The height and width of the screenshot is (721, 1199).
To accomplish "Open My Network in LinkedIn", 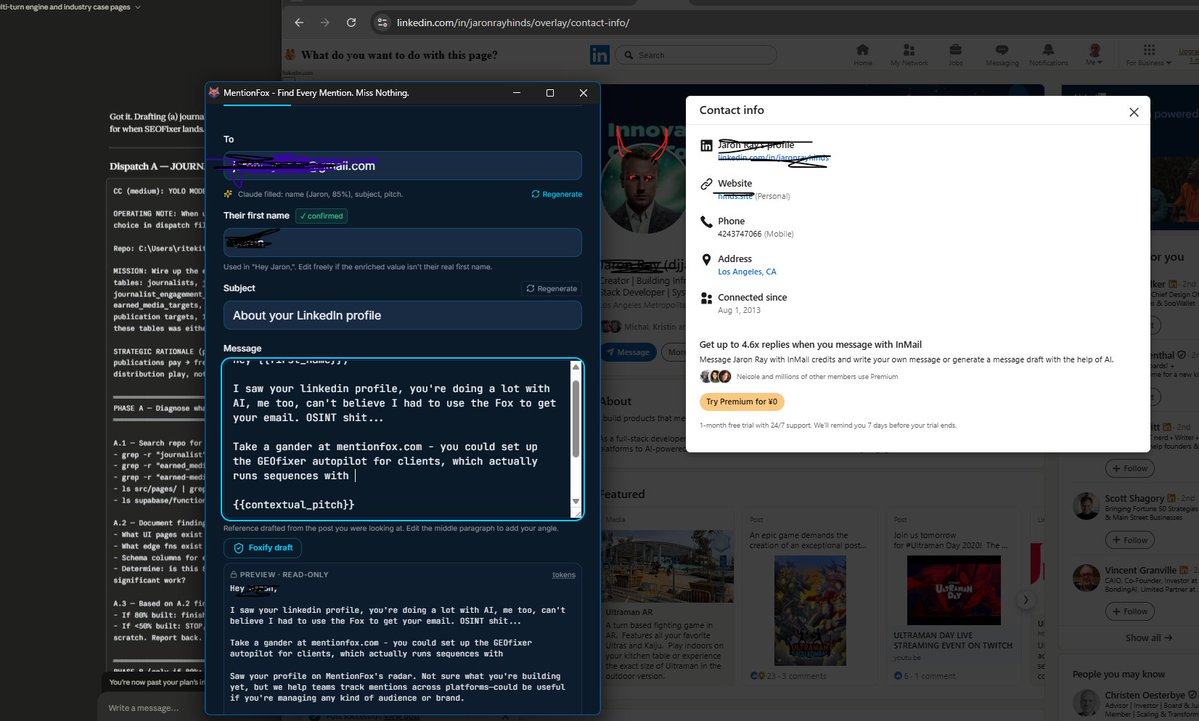I will click(908, 54).
